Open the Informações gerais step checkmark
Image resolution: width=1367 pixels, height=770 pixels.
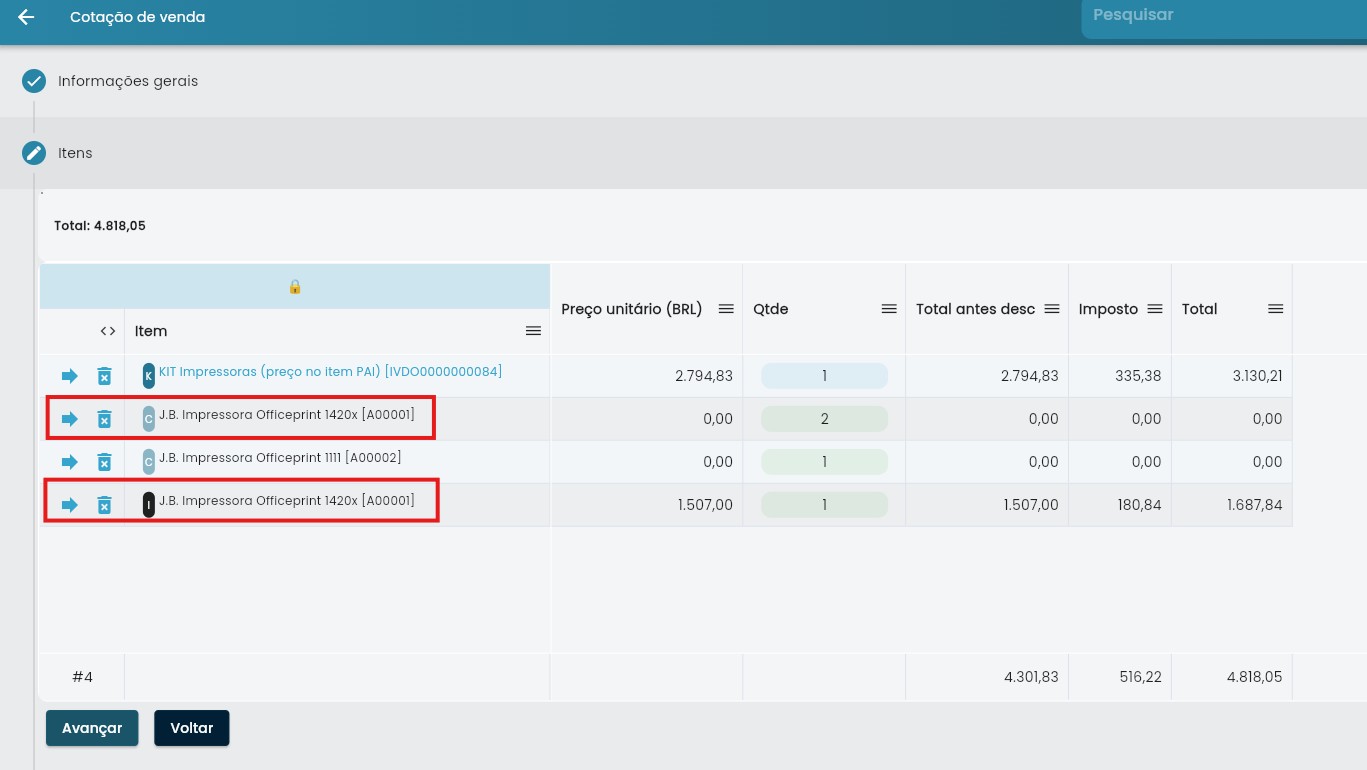coord(34,81)
